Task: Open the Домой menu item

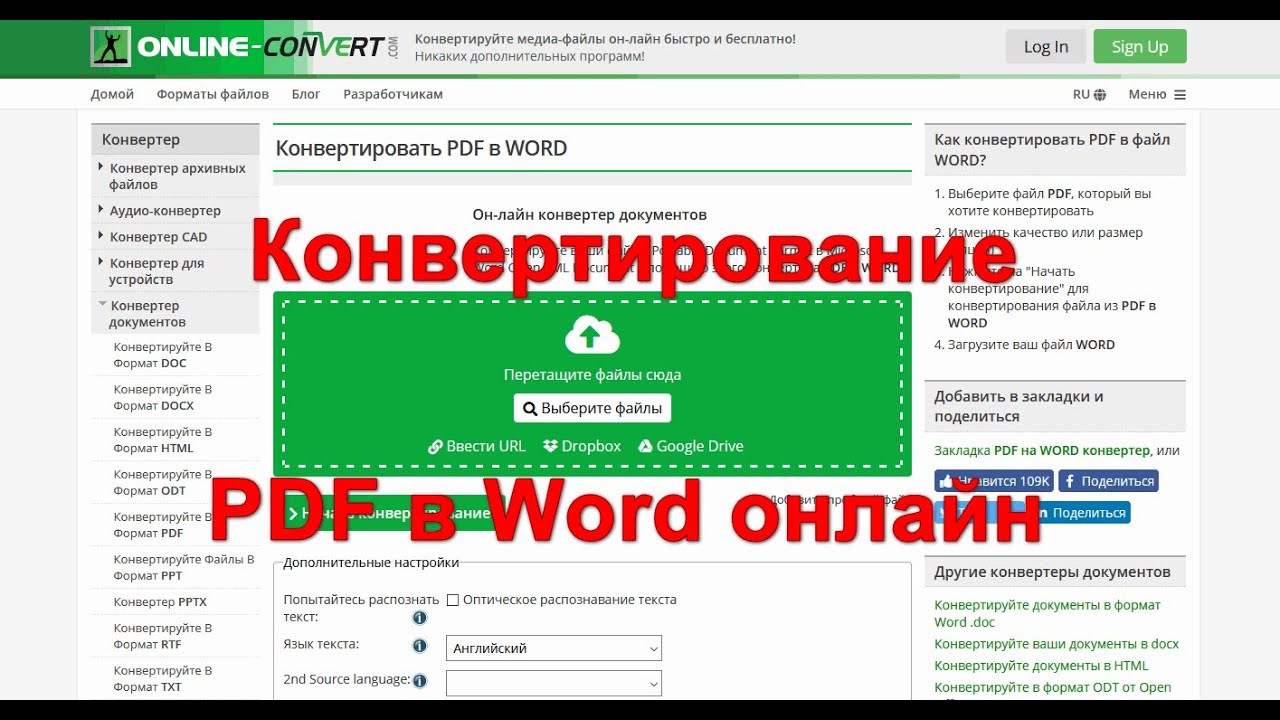Action: (x=112, y=94)
